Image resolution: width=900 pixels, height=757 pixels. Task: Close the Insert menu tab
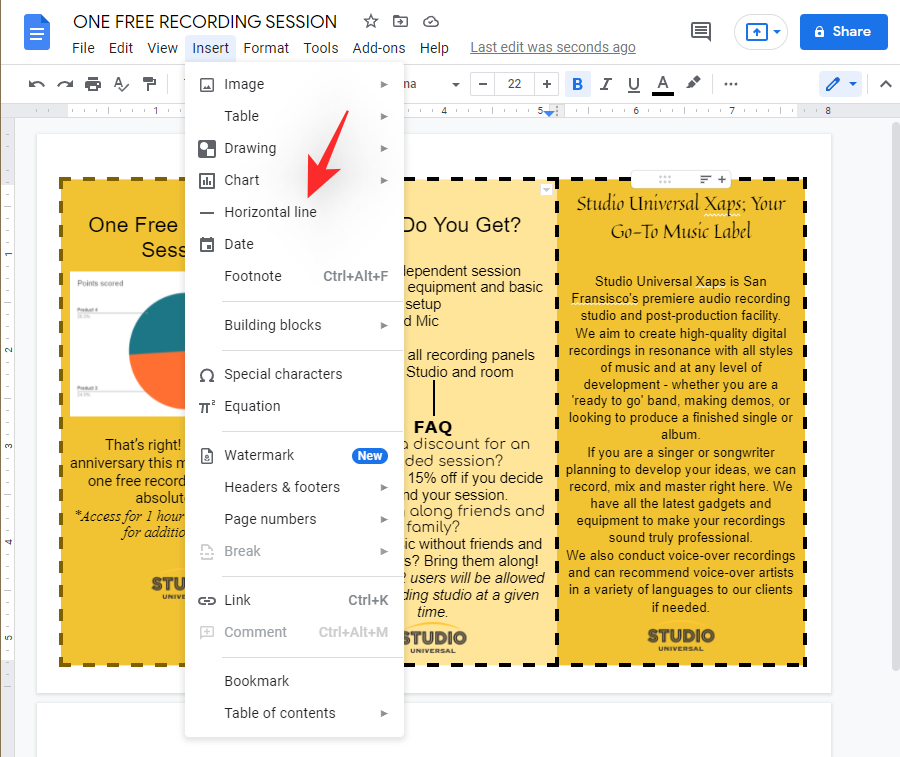[211, 48]
